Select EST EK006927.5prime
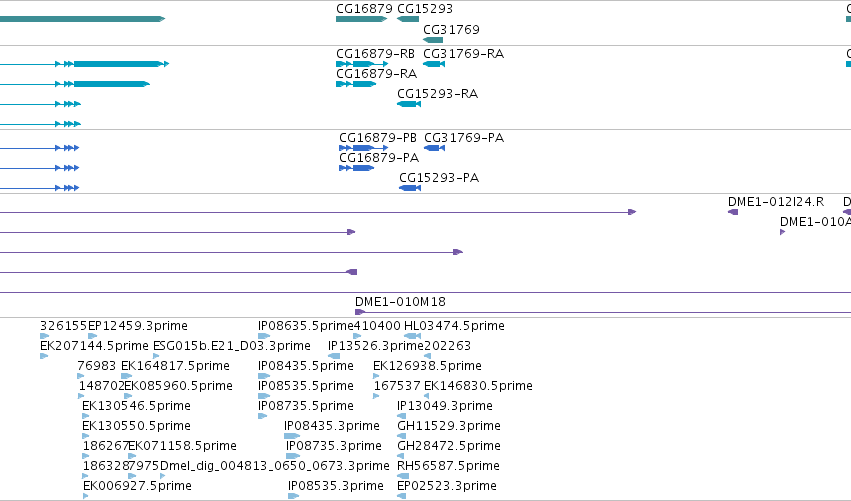This screenshot has width=851, height=501. [137, 486]
